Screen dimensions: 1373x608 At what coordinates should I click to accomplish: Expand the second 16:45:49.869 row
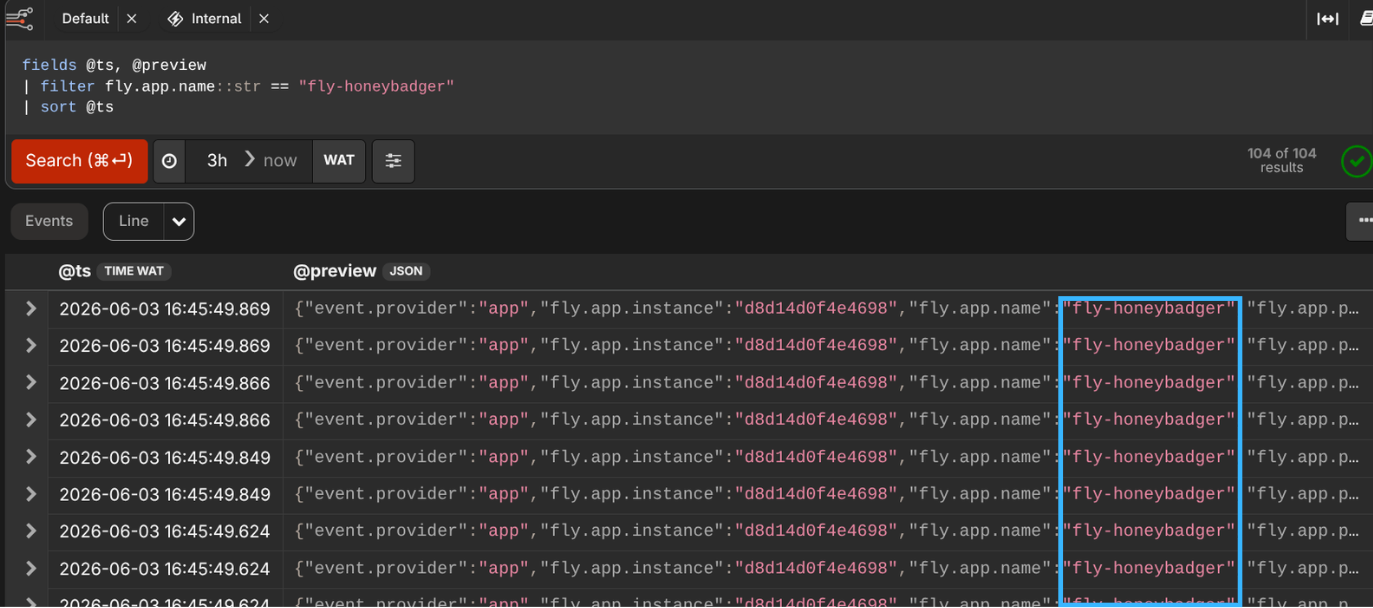click(x=31, y=346)
